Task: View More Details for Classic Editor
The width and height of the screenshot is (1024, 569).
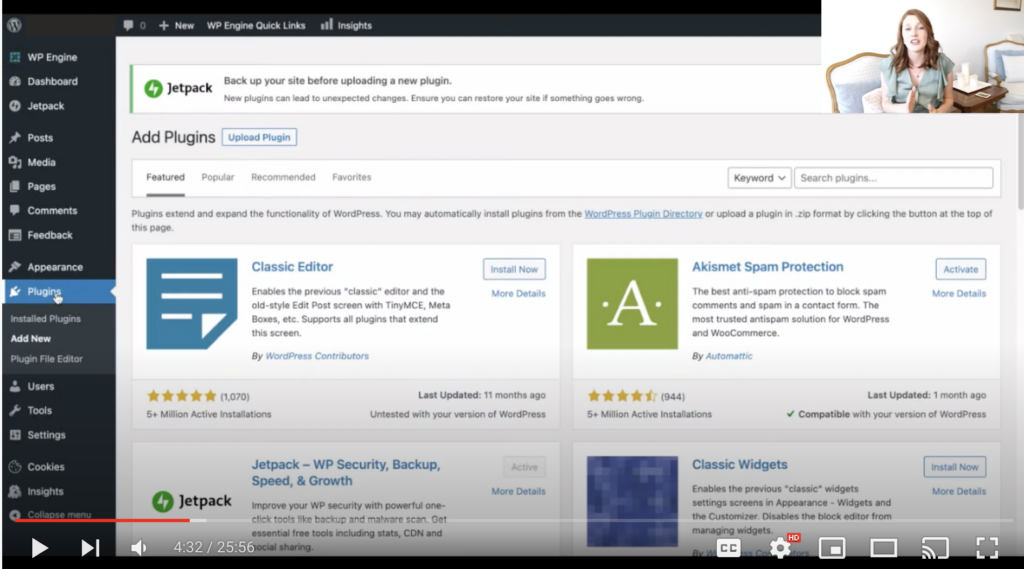Action: pyautogui.click(x=519, y=293)
